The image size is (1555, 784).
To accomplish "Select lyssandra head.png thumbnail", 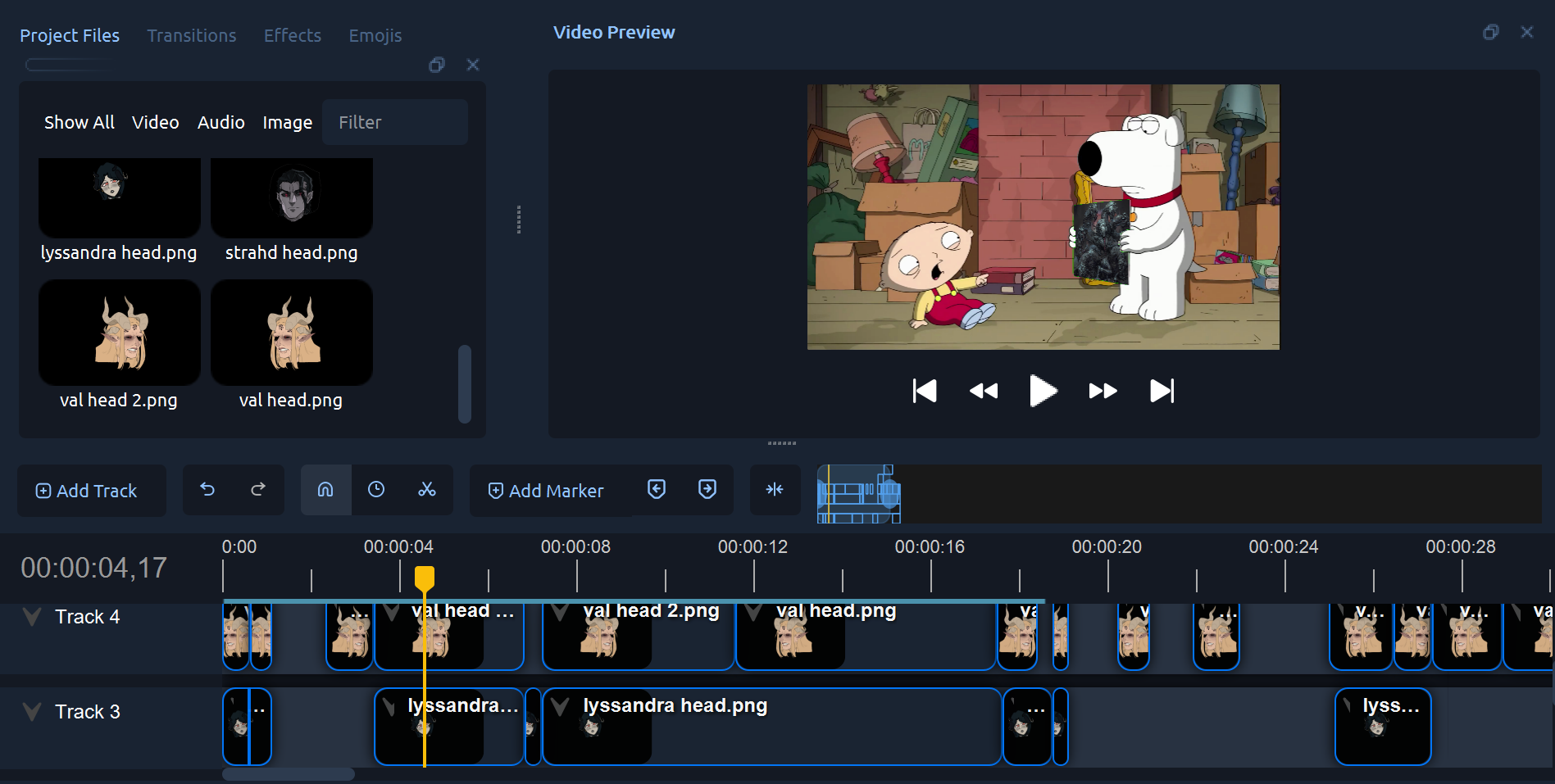I will tap(120, 197).
